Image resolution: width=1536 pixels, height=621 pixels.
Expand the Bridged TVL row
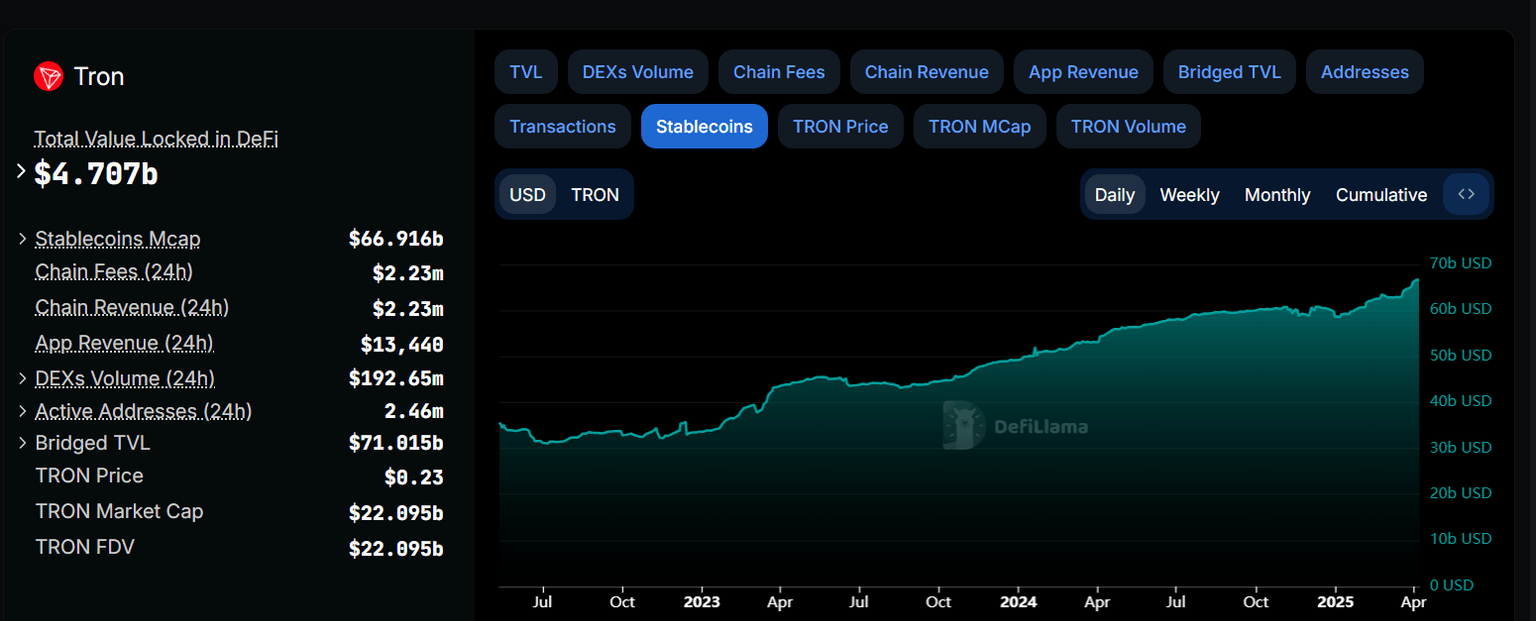[22, 443]
